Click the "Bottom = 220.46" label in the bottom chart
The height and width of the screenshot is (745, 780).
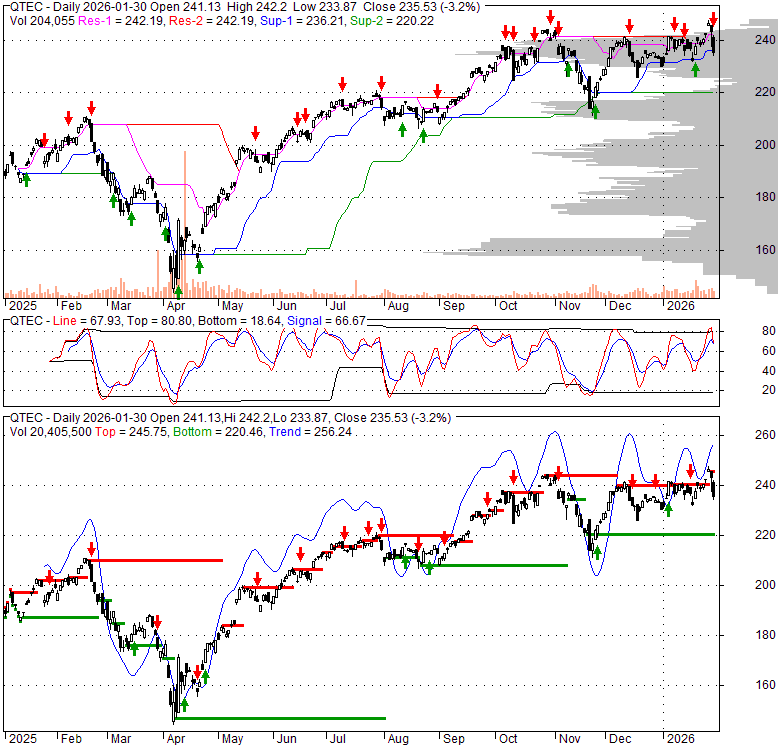tap(218, 432)
